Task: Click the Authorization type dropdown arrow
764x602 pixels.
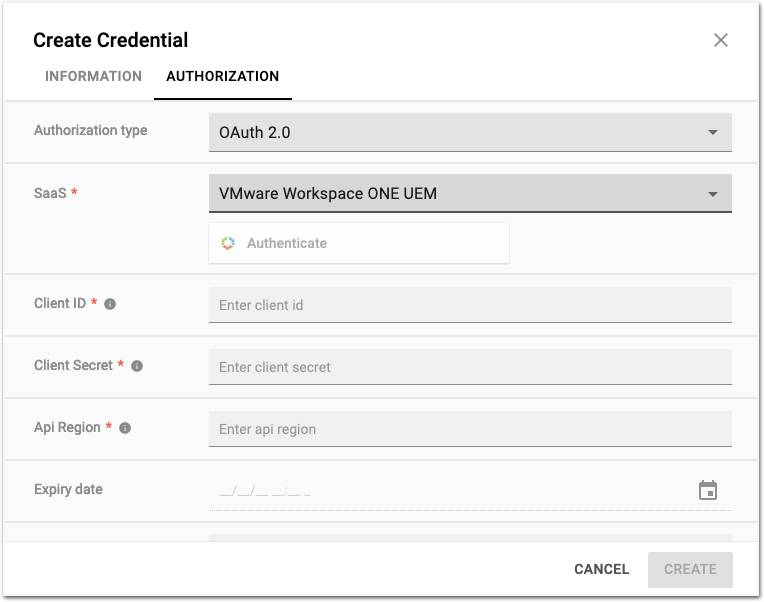Action: (x=713, y=132)
